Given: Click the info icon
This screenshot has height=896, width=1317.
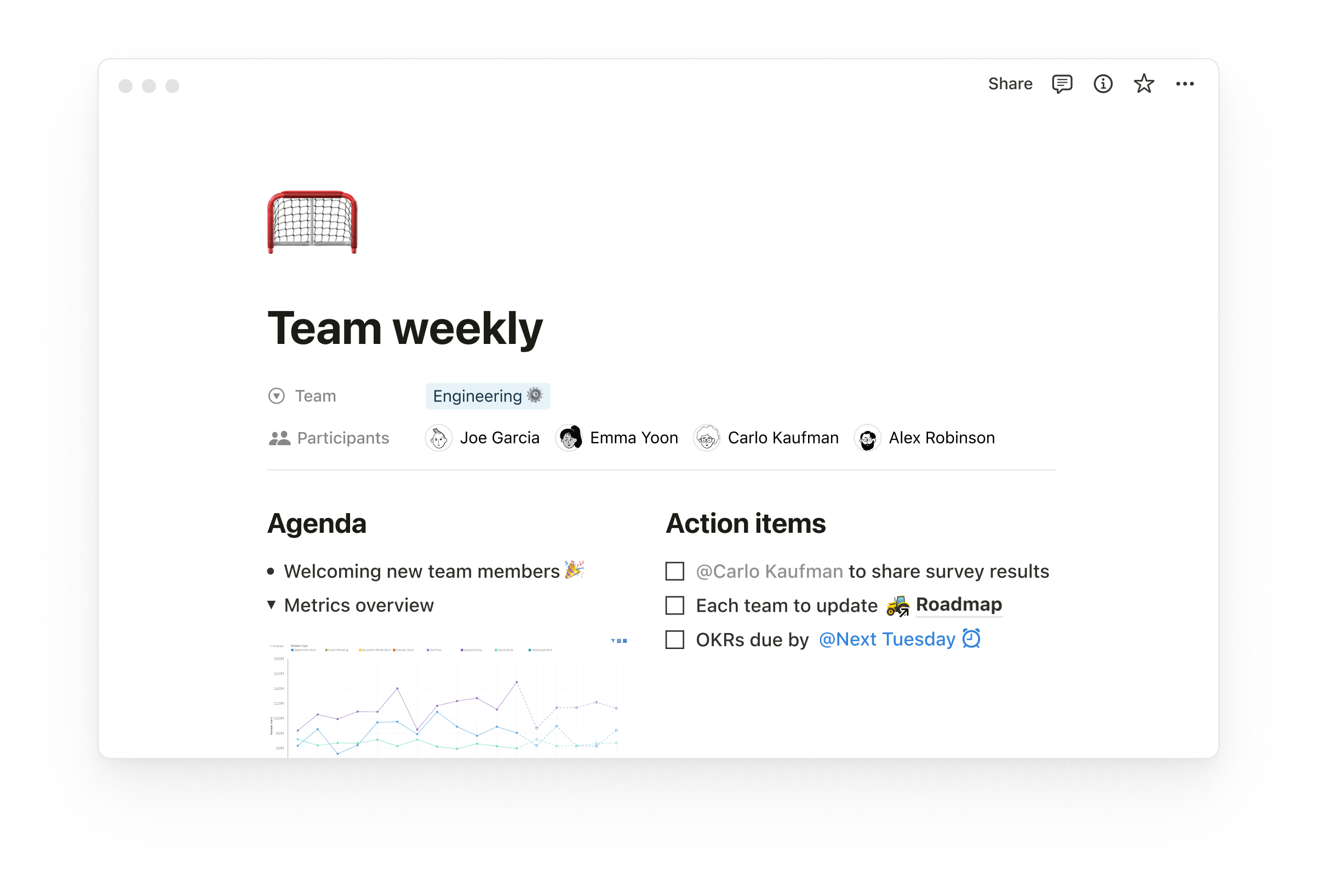Looking at the screenshot, I should pyautogui.click(x=1104, y=83).
